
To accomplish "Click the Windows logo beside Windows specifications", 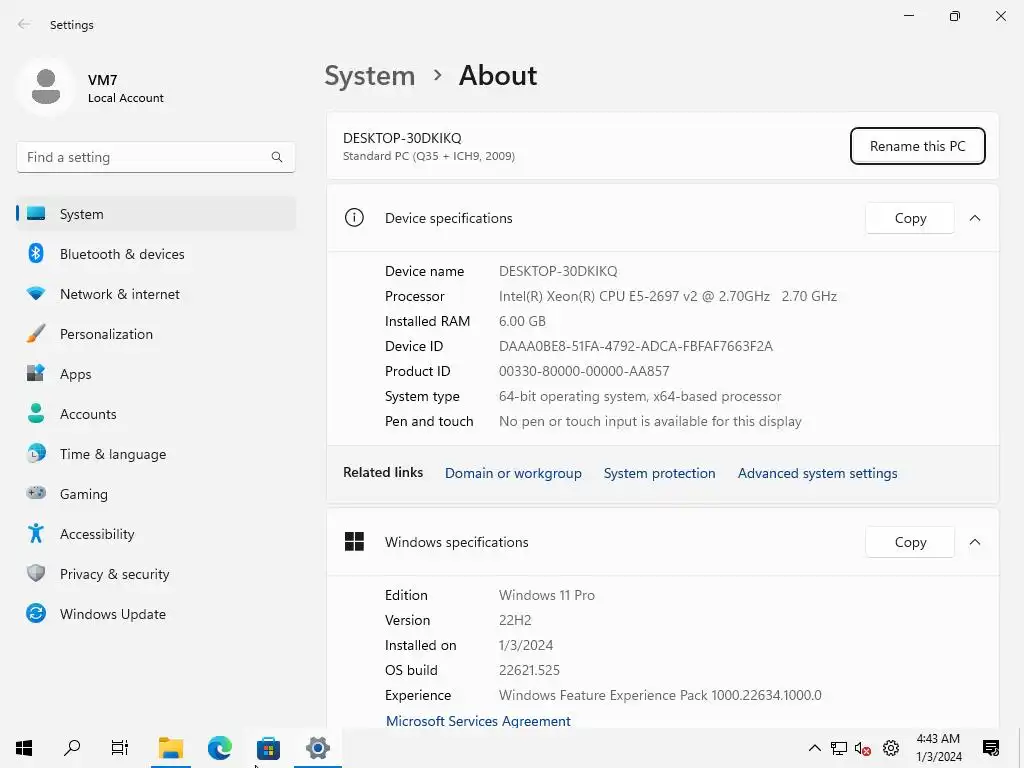I will (x=354, y=541).
